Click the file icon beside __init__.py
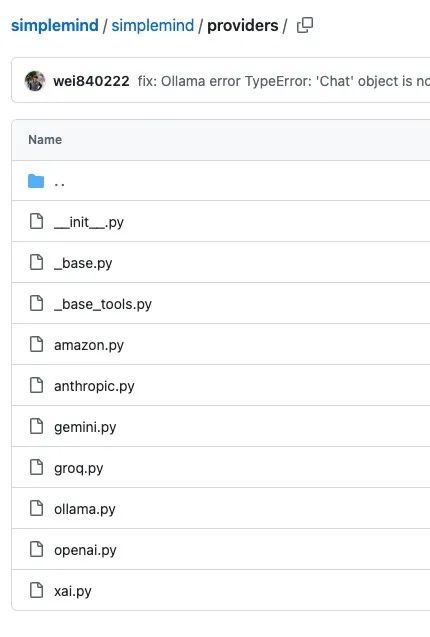The width and height of the screenshot is (430, 637). (x=37, y=221)
